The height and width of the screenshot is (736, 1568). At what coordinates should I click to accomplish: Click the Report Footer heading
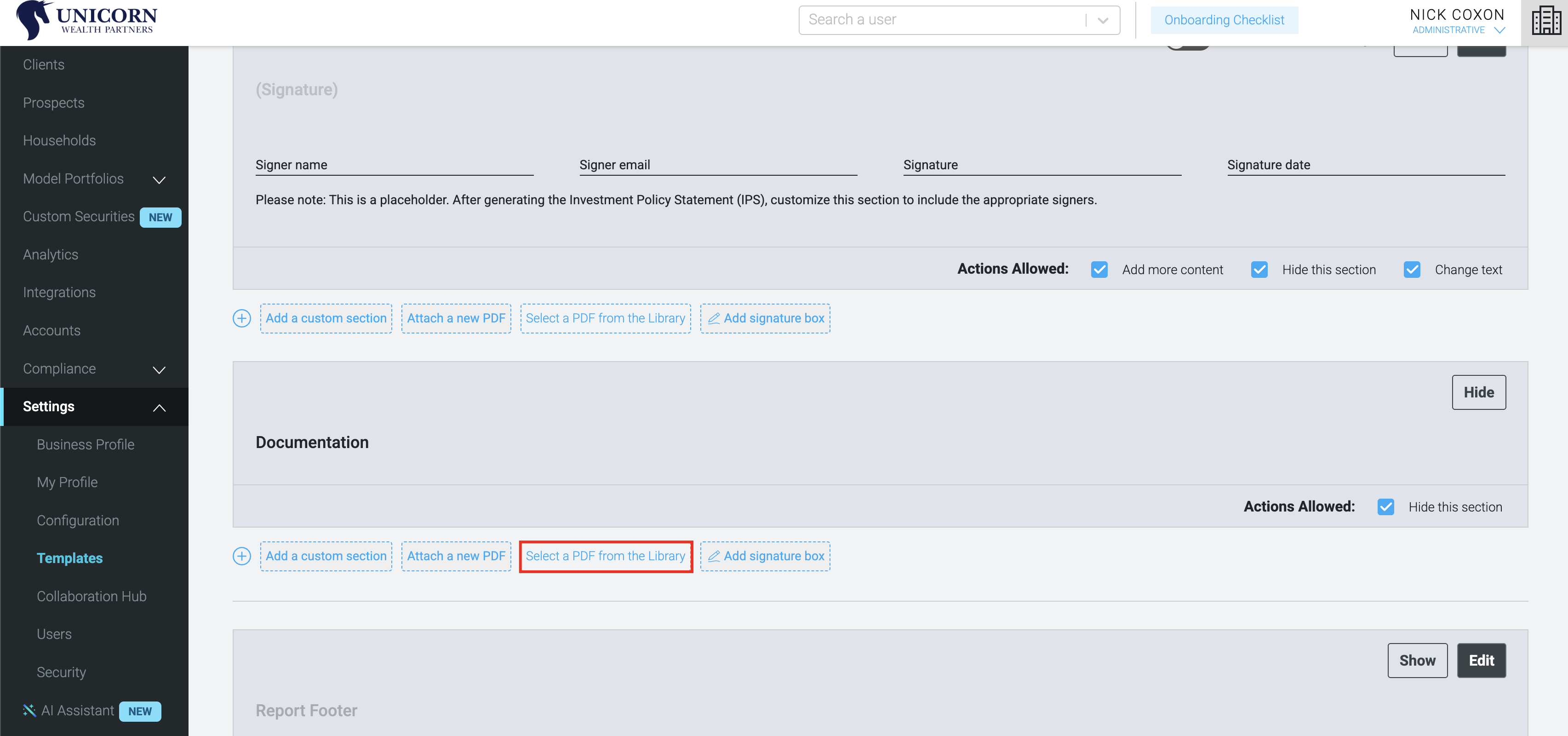306,710
